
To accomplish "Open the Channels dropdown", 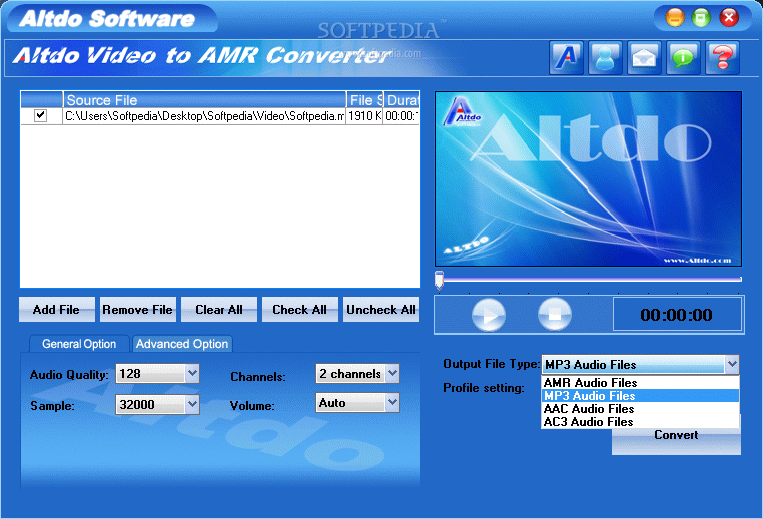I will pos(392,374).
